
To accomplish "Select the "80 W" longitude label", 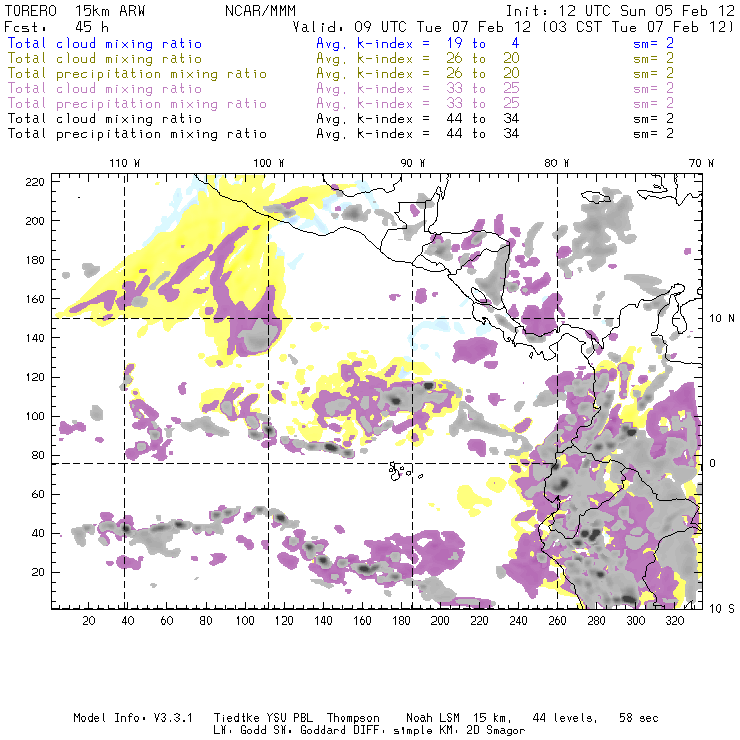I will (x=557, y=163).
